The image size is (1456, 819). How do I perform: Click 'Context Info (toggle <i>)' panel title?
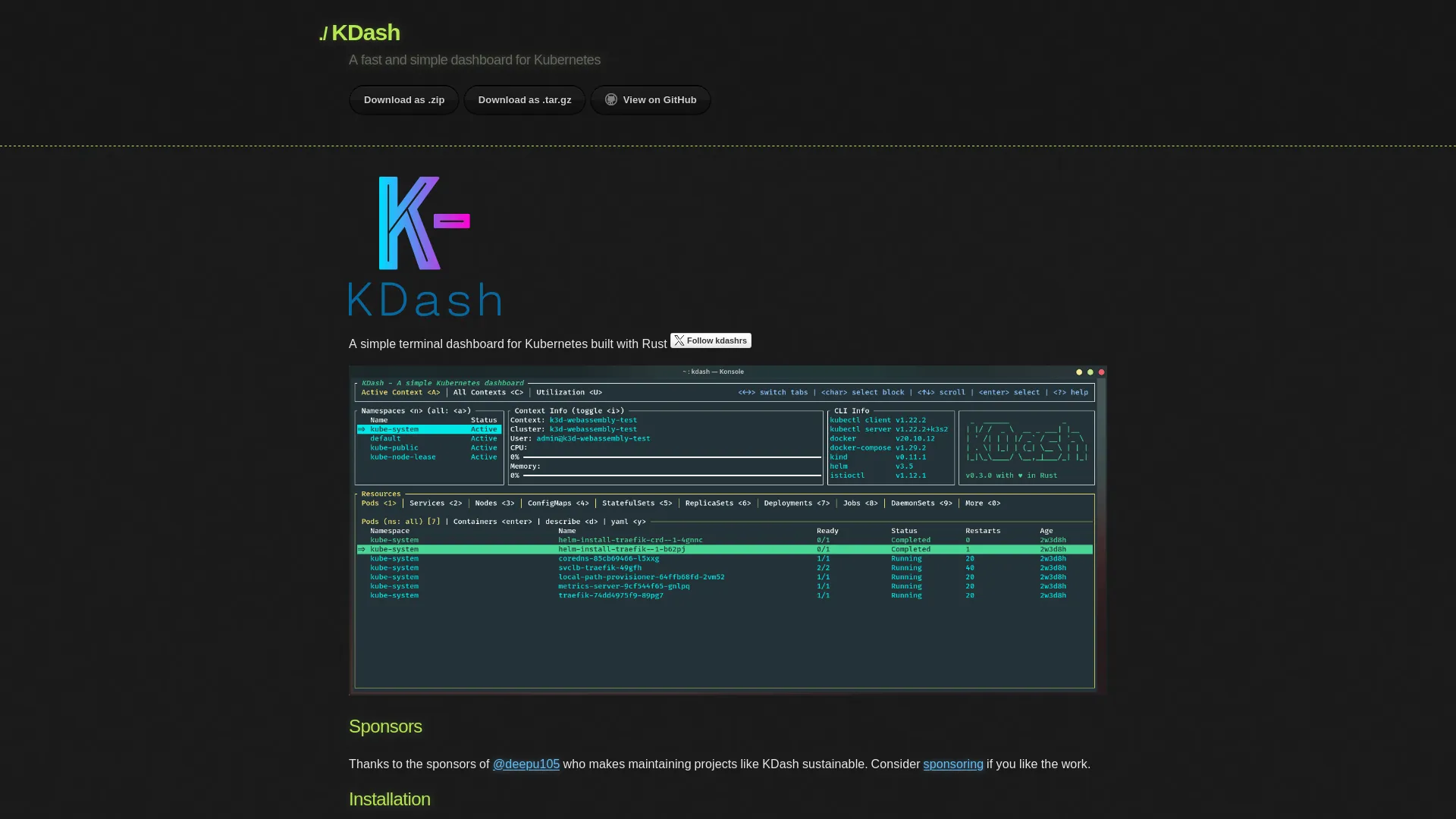pyautogui.click(x=570, y=411)
